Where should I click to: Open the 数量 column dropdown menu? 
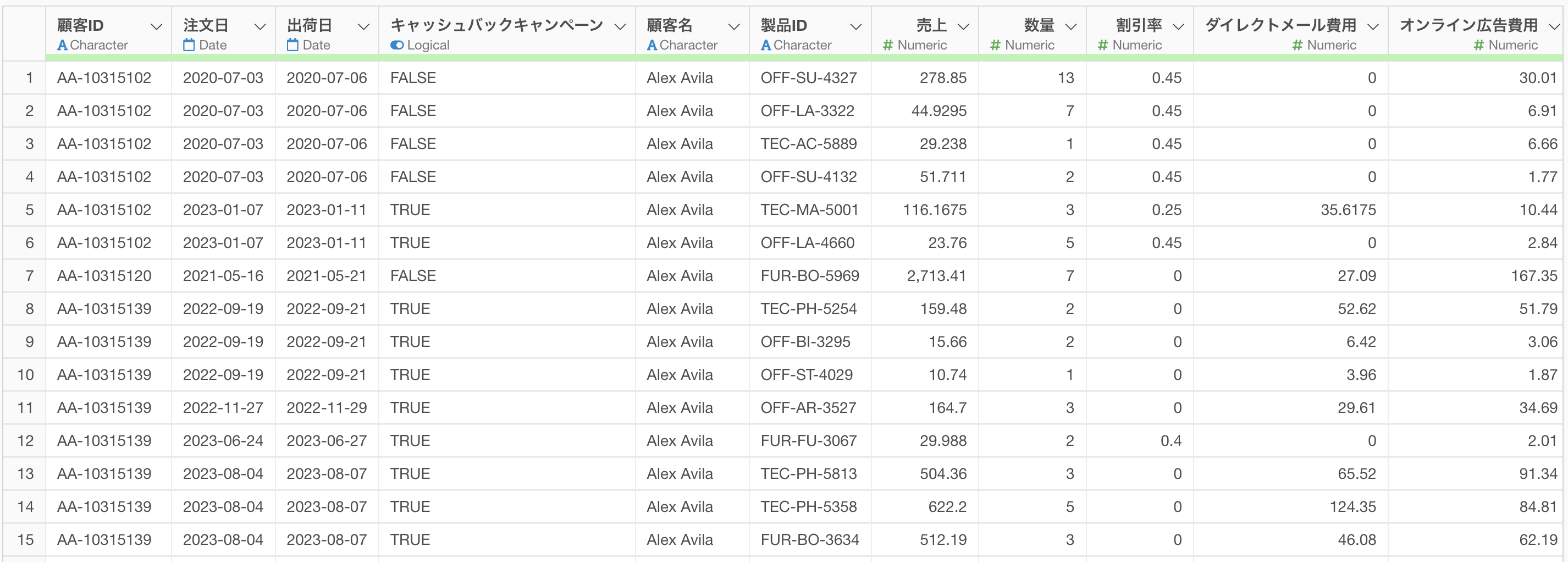click(x=1070, y=26)
